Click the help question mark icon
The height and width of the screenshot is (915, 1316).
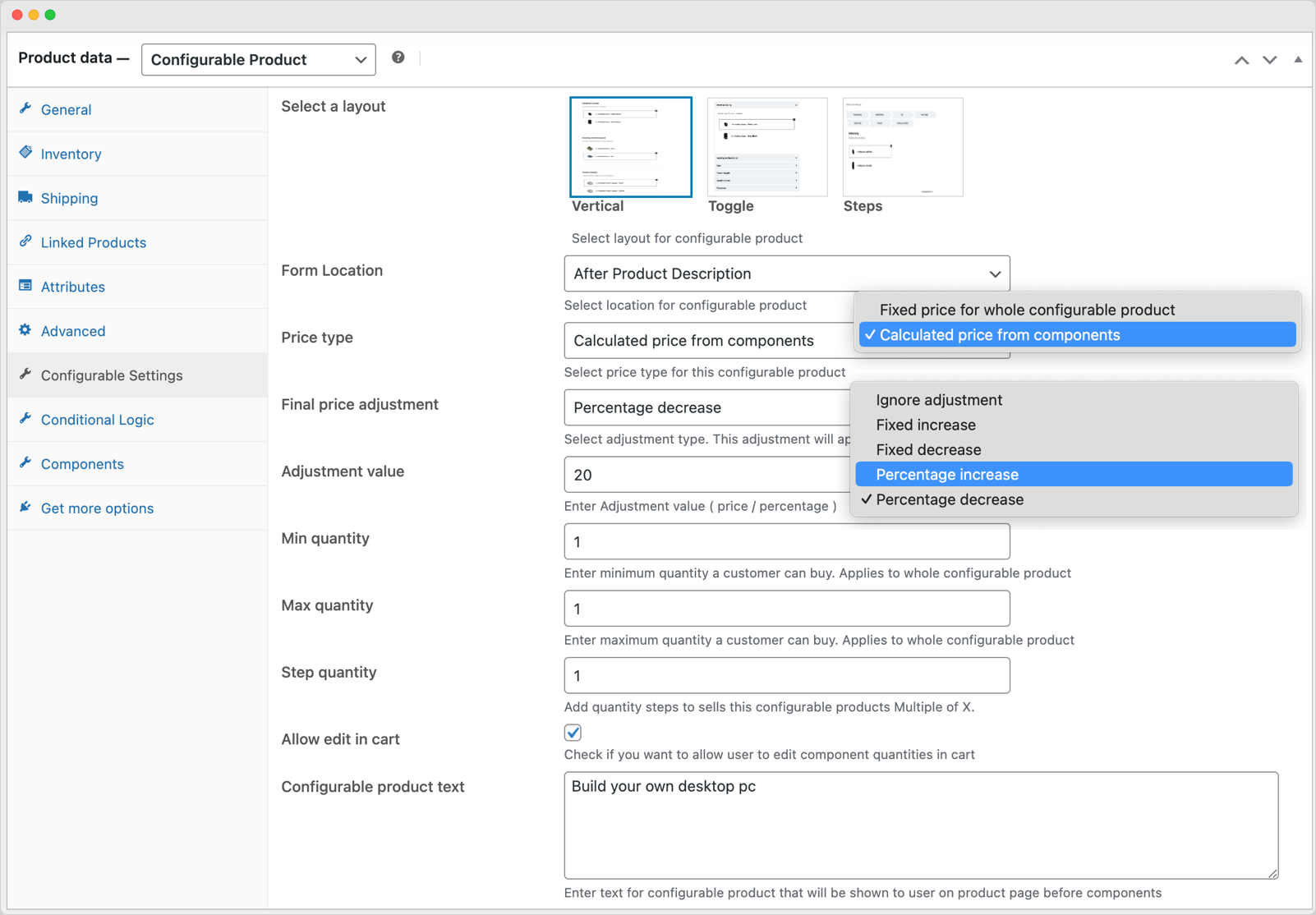(398, 57)
